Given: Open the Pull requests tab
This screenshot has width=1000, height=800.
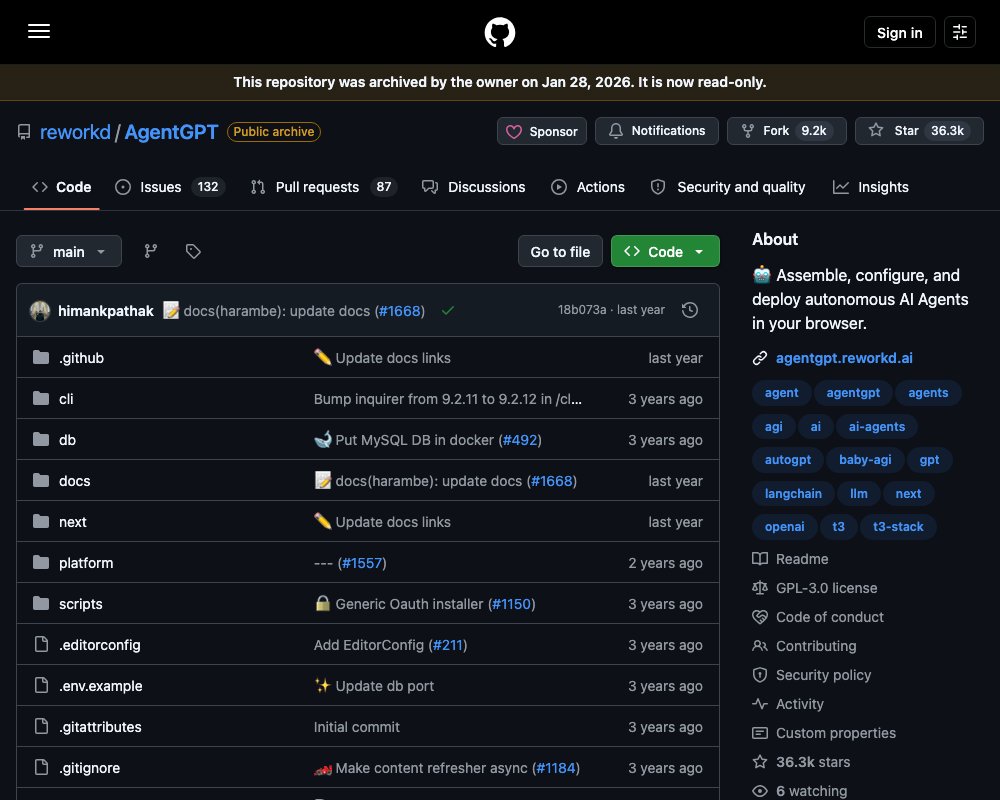Looking at the screenshot, I should coord(323,187).
